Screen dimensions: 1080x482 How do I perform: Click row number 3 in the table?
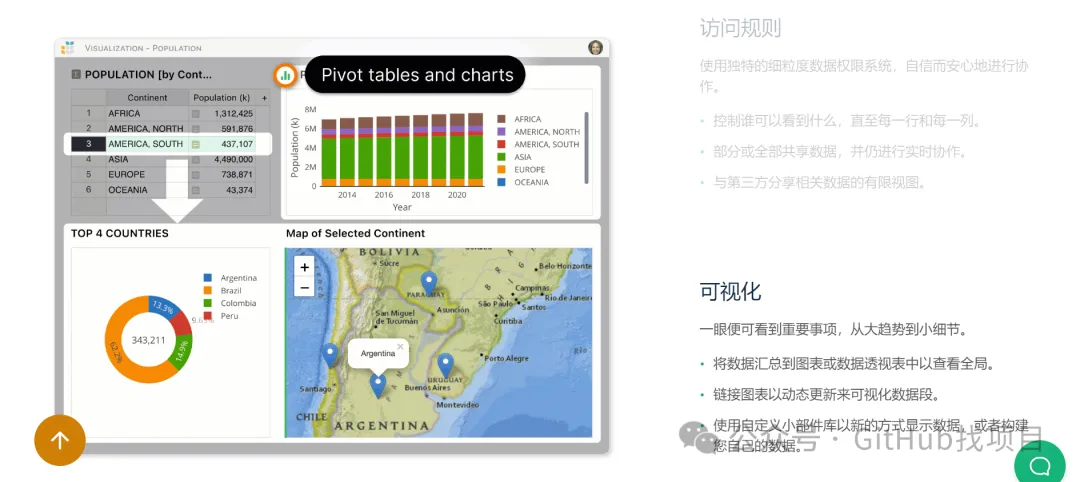[88, 144]
